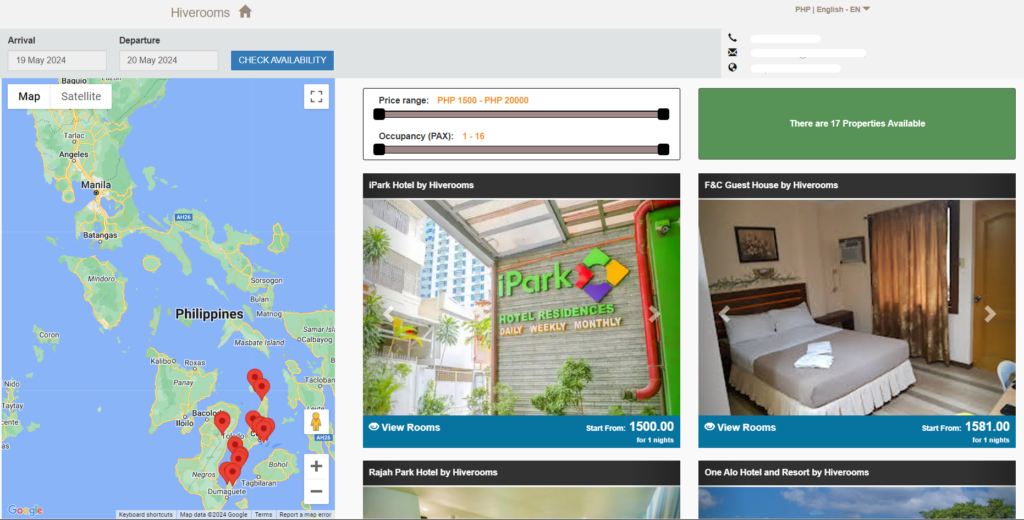Show previous photo of F&C Guest House
This screenshot has height=520, width=1024.
pos(724,314)
